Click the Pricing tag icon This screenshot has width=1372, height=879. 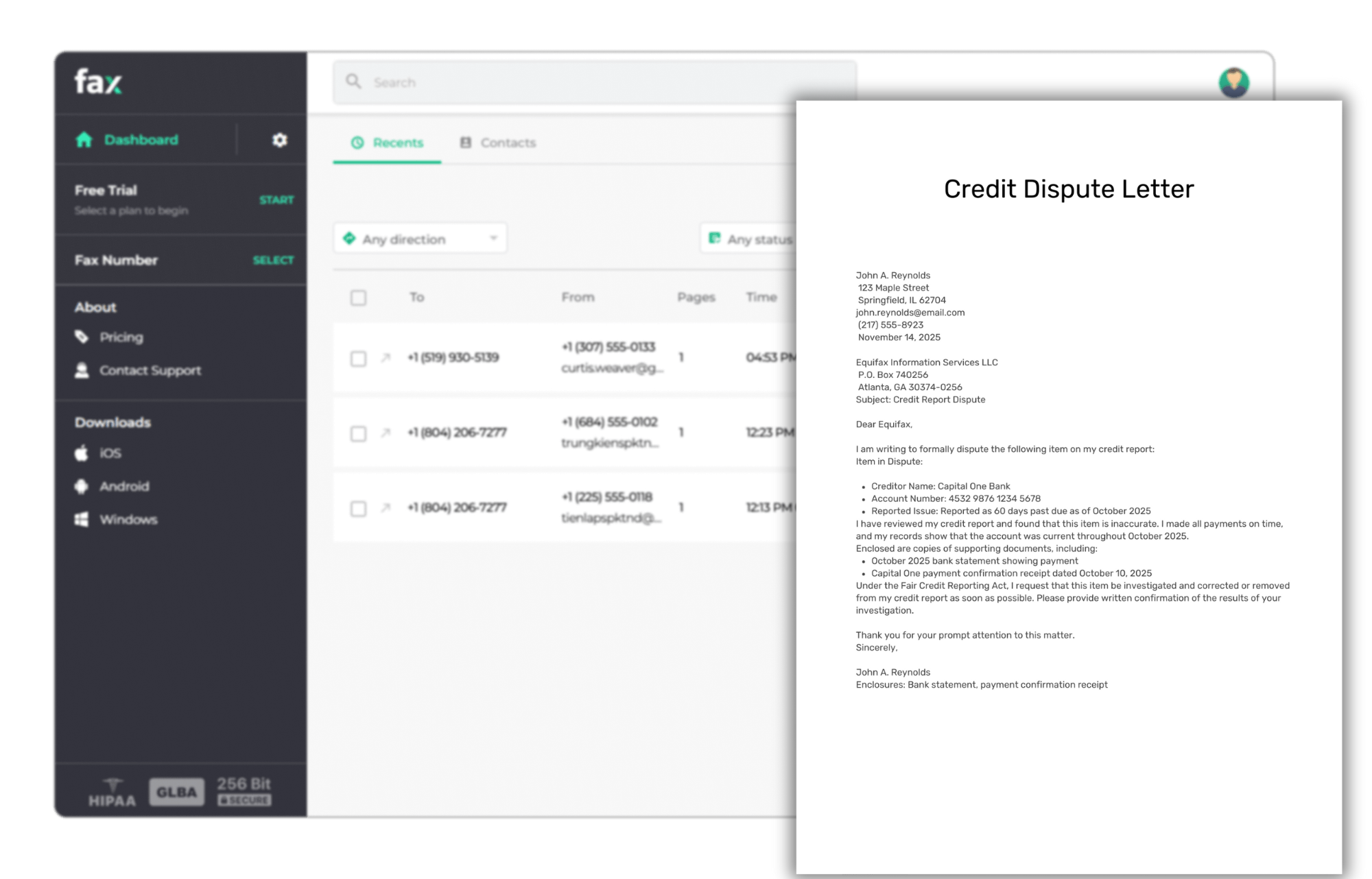tap(82, 337)
